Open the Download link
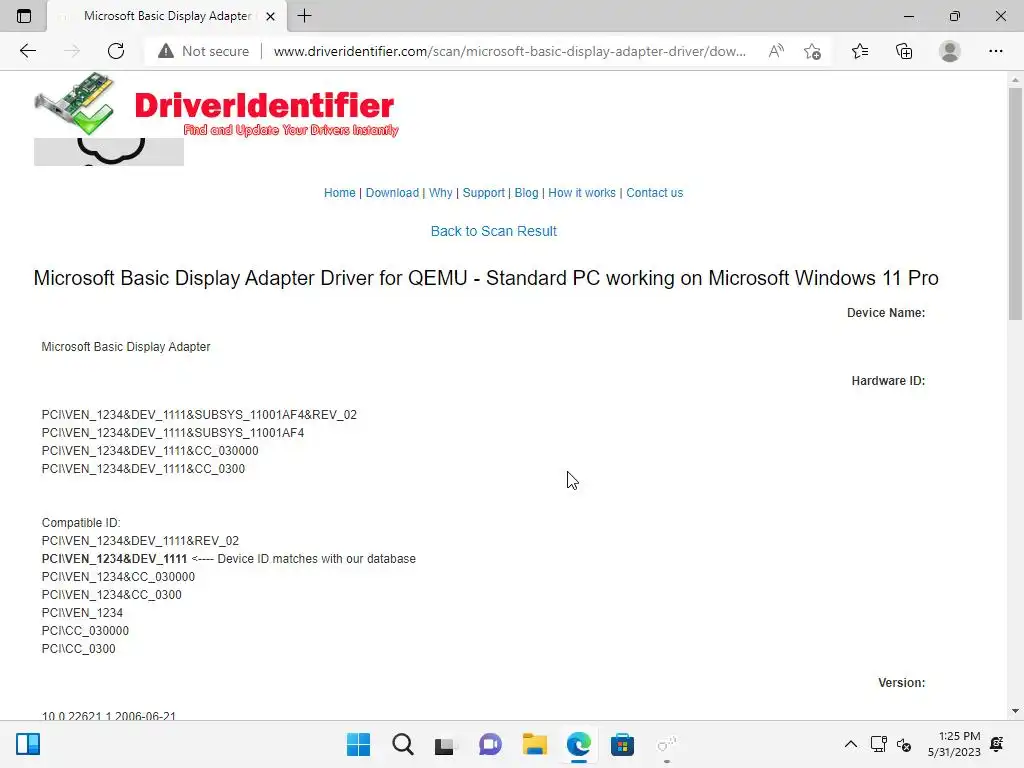 [392, 193]
